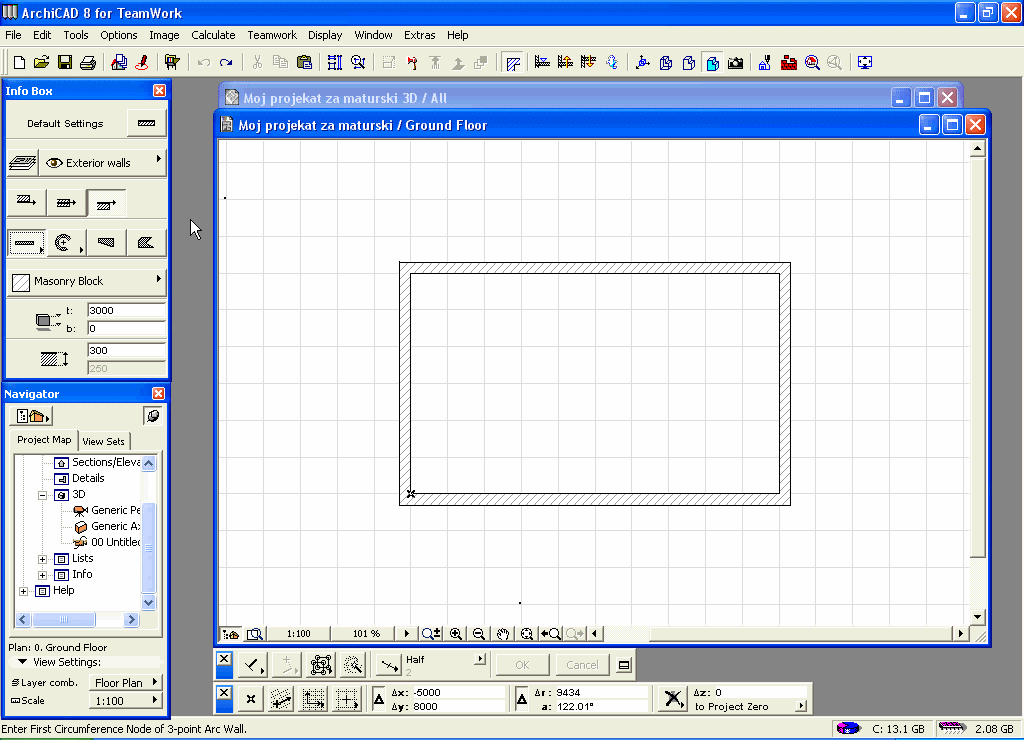The height and width of the screenshot is (740, 1024).
Task: Open the Teamwork menu
Action: [272, 35]
